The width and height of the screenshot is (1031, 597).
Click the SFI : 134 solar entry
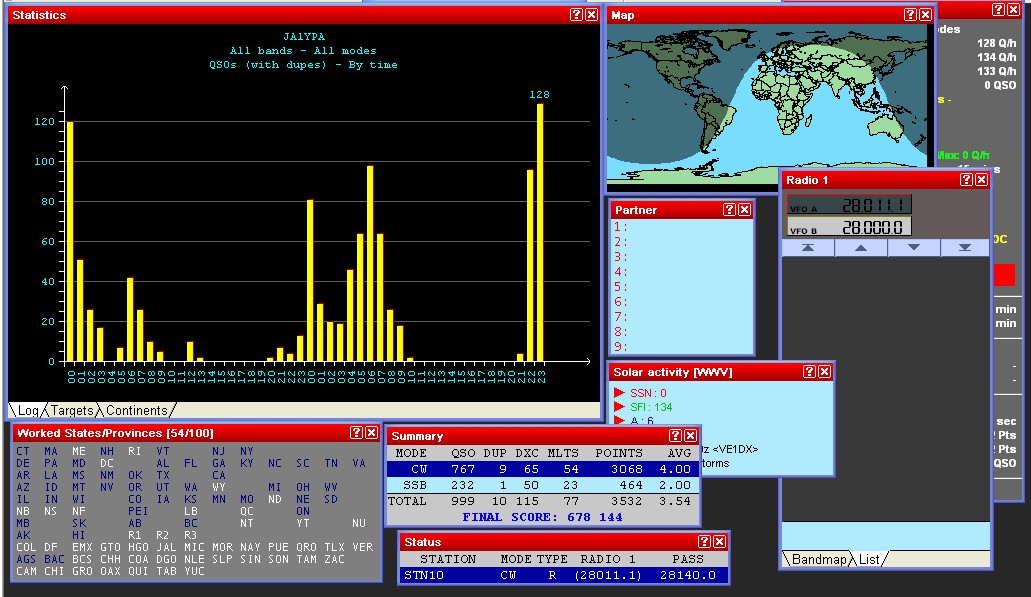pyautogui.click(x=651, y=407)
